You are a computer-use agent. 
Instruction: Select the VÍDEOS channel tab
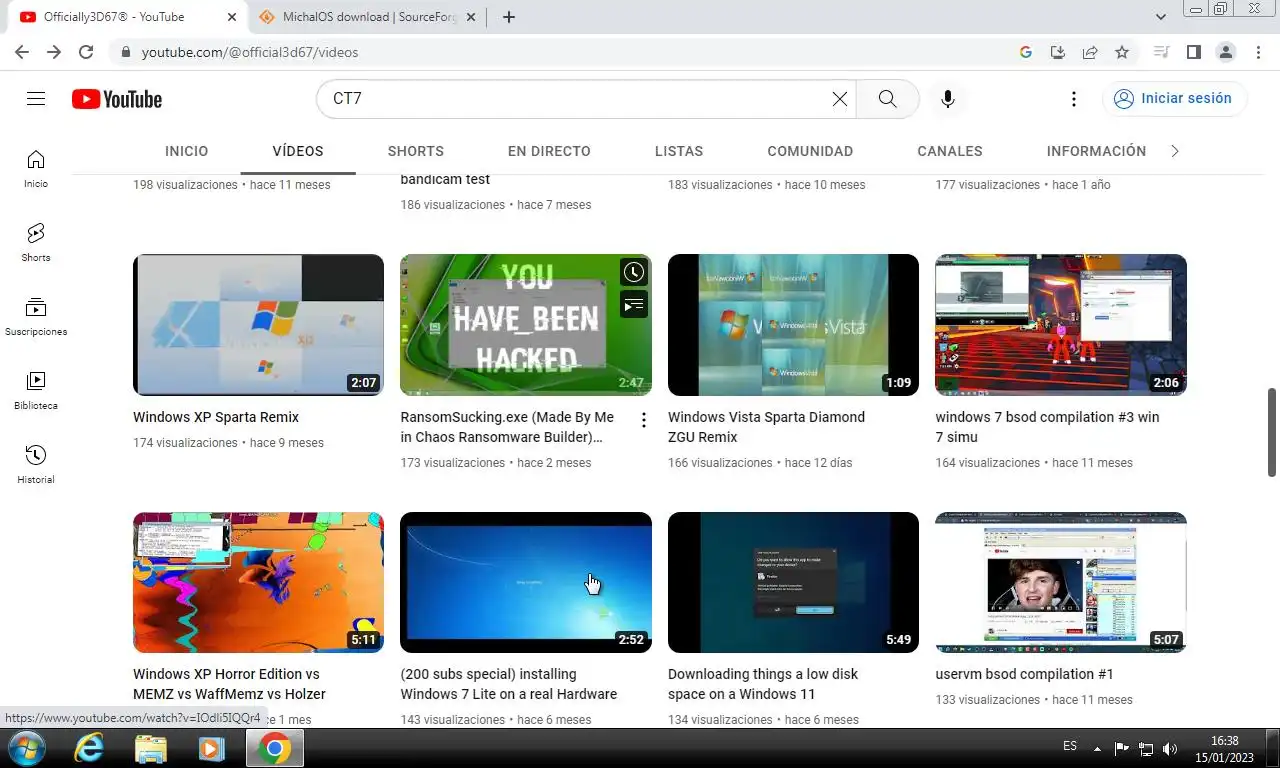tap(298, 151)
